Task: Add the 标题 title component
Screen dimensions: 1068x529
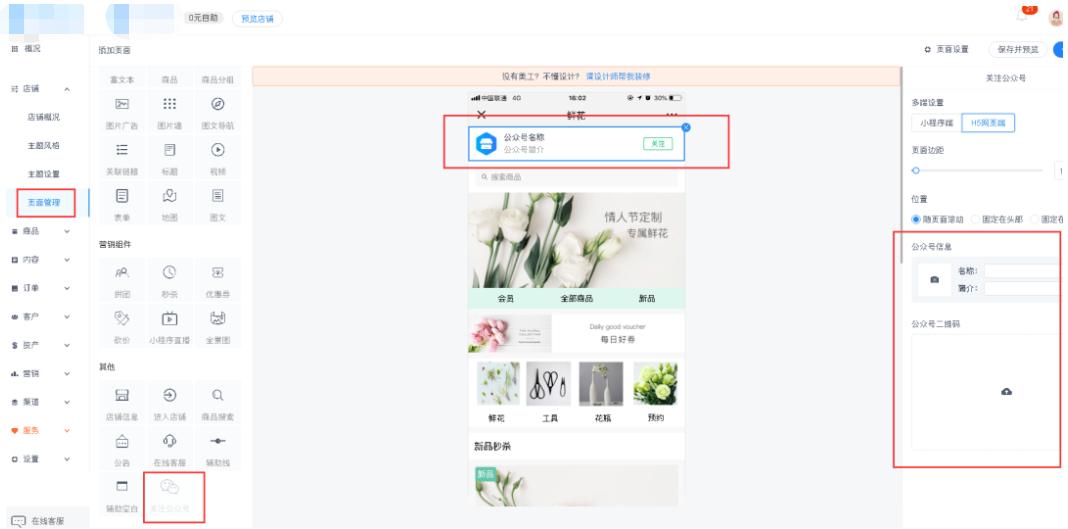Action: coord(169,159)
